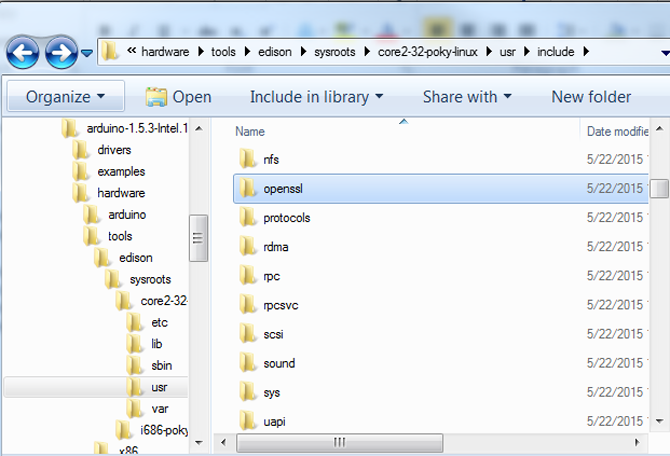
Task: Select the sound folder icon
Action: (247, 363)
